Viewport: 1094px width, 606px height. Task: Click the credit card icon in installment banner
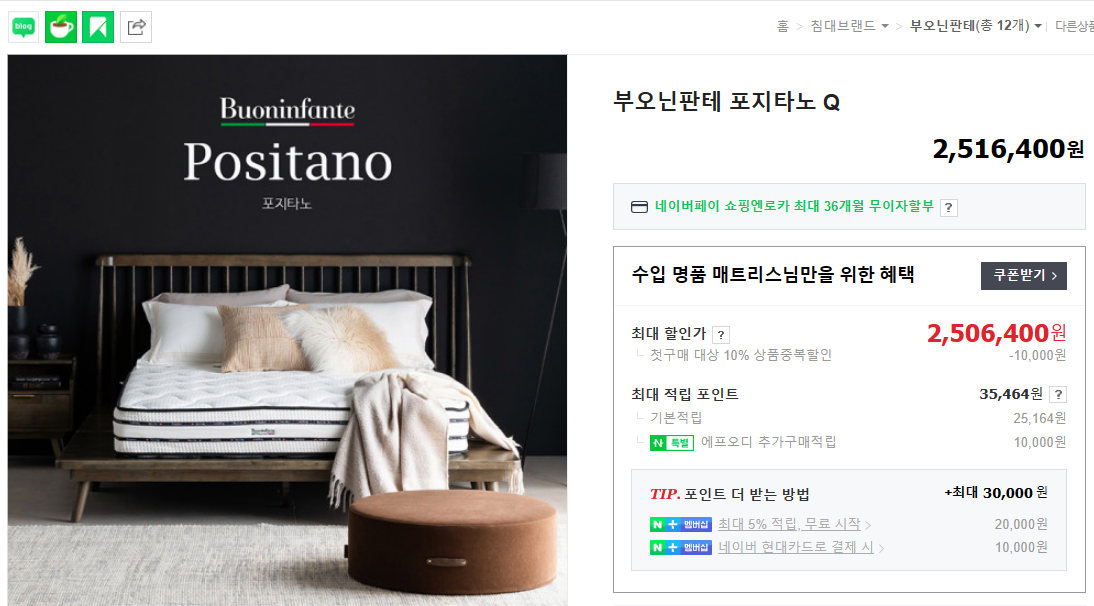[x=639, y=207]
